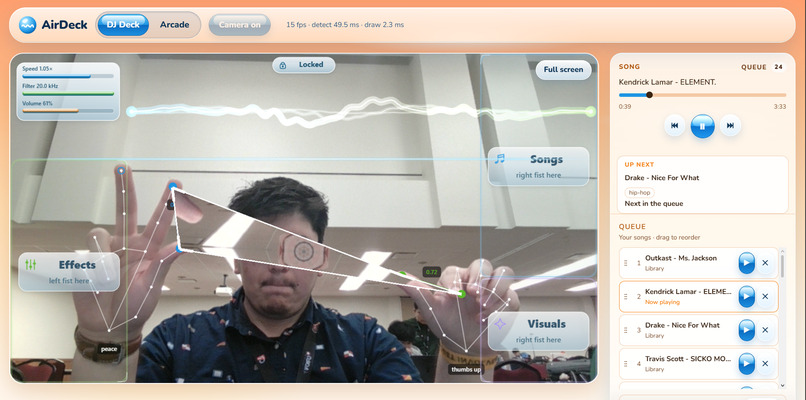
Task: Click the Effects zone panel
Action: [69, 271]
